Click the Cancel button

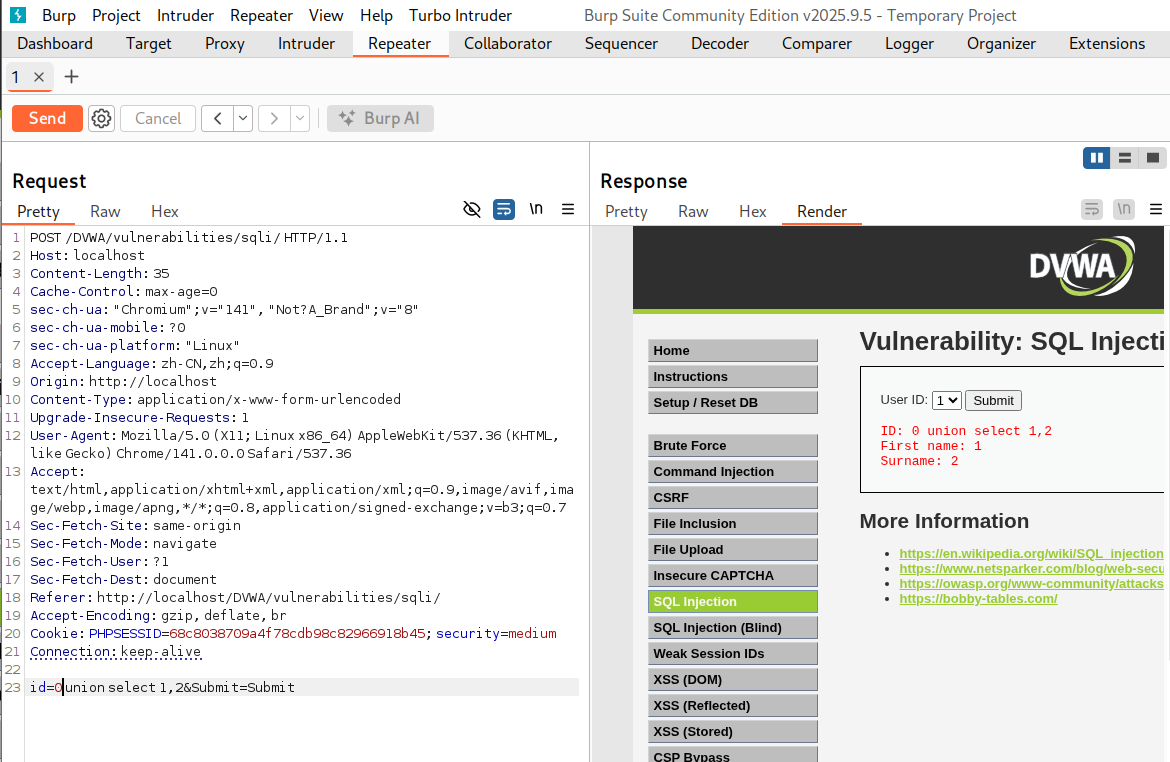(x=158, y=119)
